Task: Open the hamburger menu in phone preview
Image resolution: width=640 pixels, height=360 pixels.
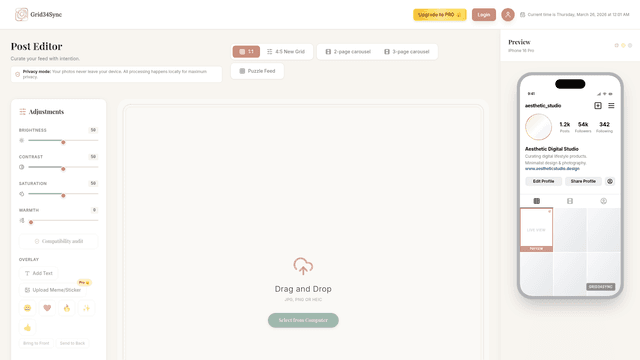Action: click(x=611, y=106)
